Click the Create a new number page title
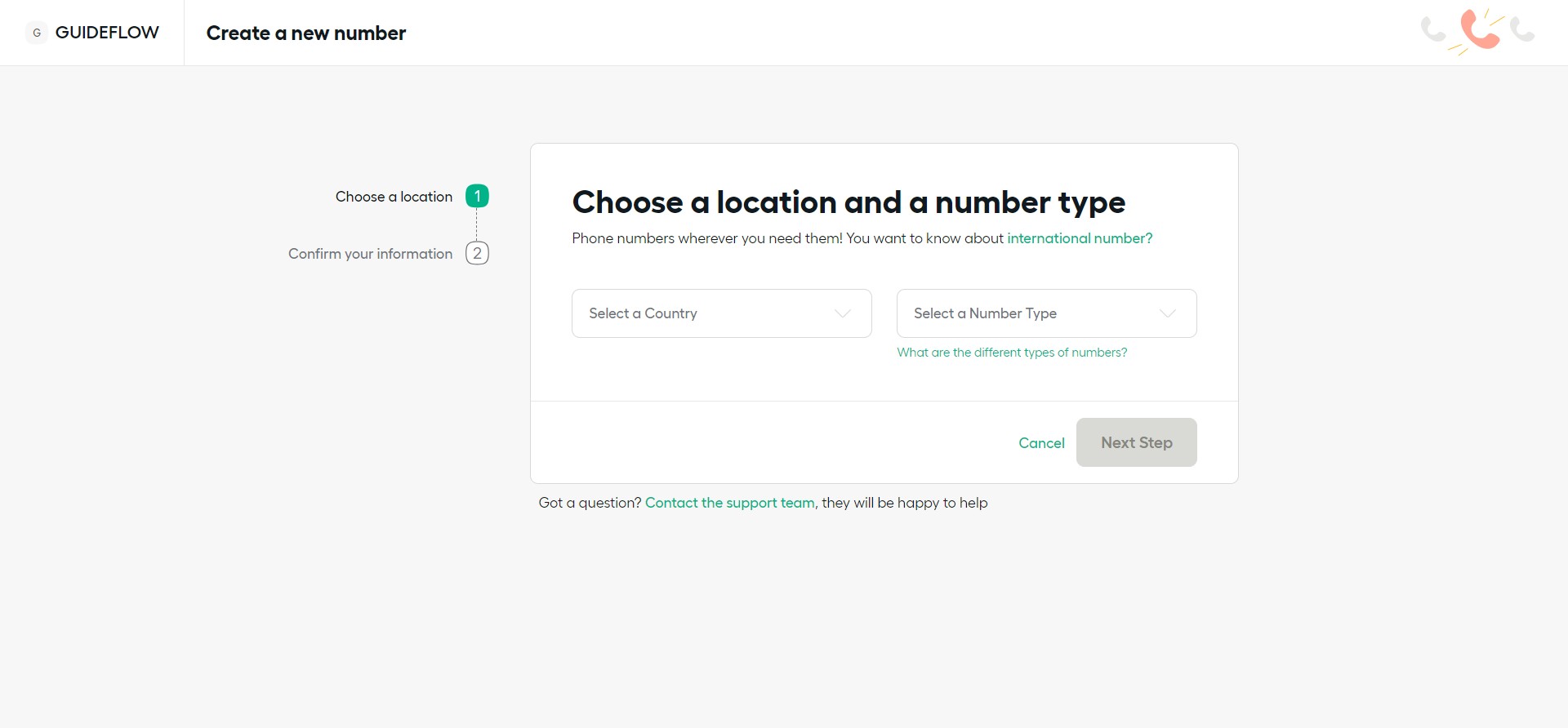 [305, 33]
